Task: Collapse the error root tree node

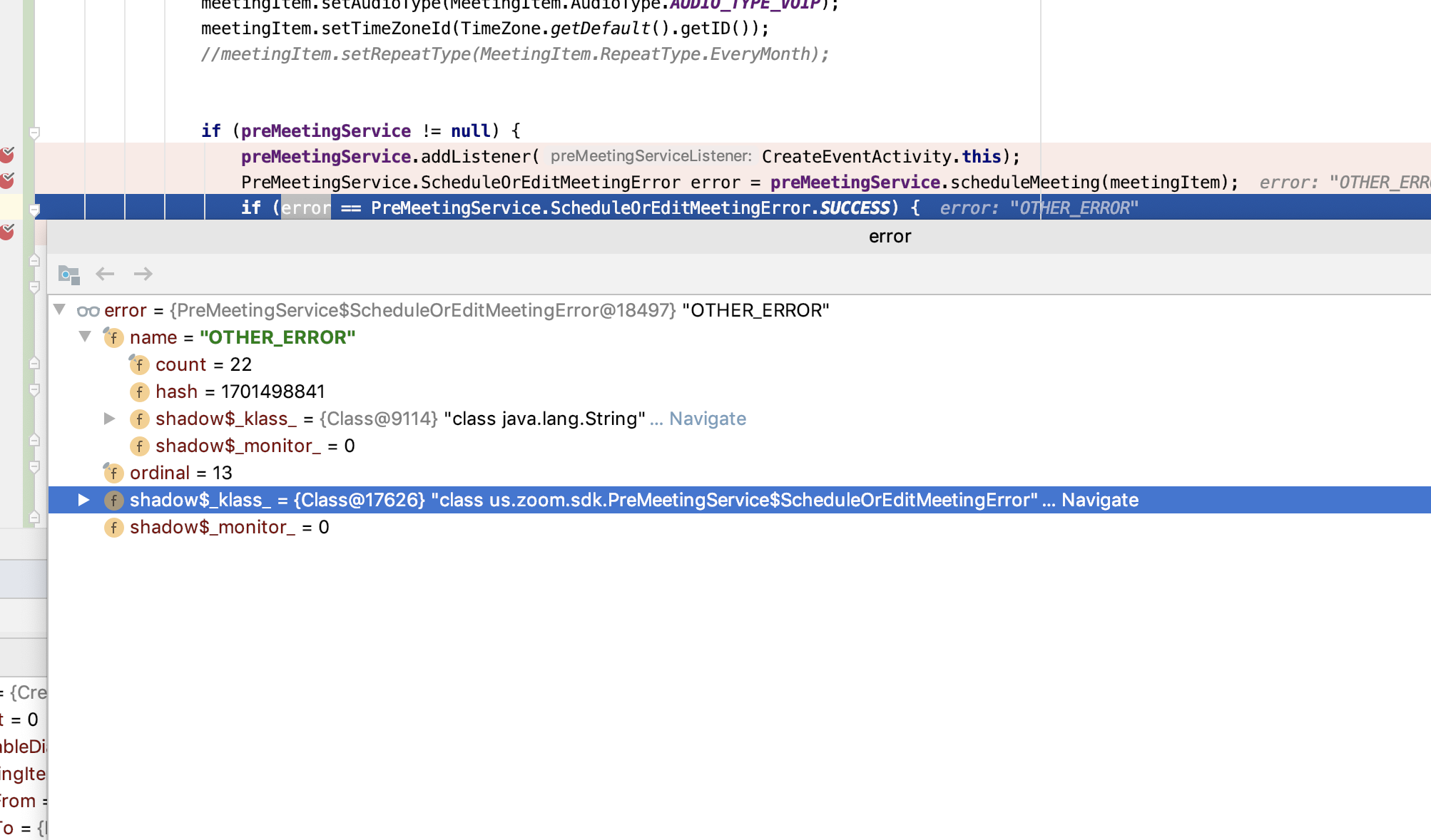Action: coord(60,309)
